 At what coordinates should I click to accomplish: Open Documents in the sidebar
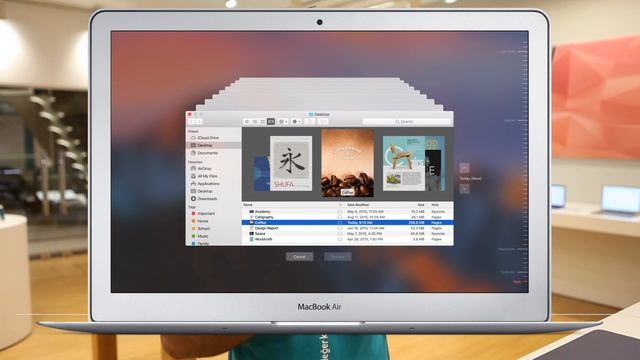(x=213, y=153)
